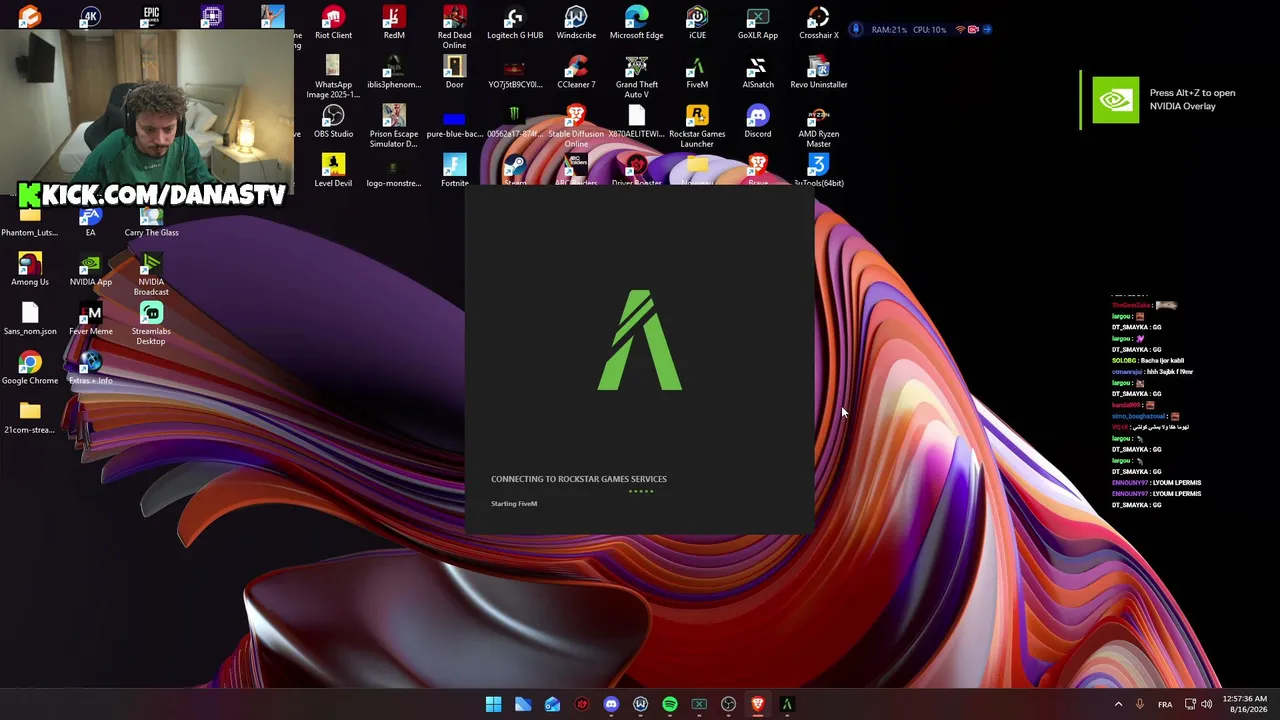Select the Sans_nom.json file
This screenshot has height=720, width=1280.
click(x=30, y=318)
